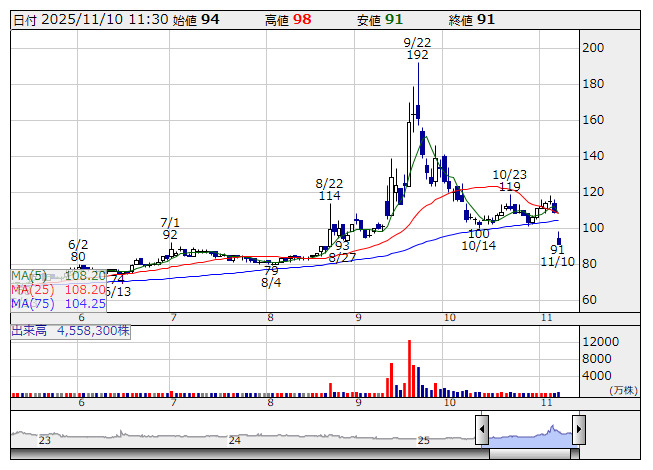Click the 8/4 low marker of 79
653x470 pixels.
tap(271, 277)
